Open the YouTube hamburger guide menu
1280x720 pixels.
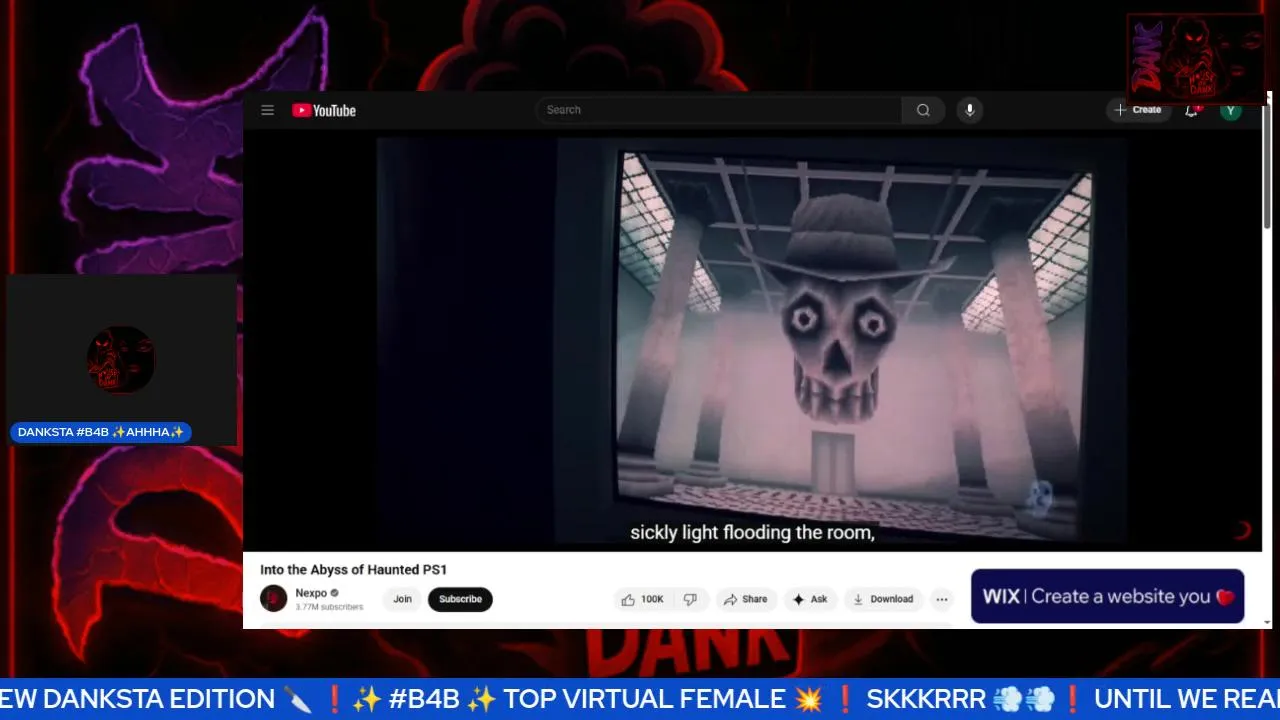click(x=267, y=110)
